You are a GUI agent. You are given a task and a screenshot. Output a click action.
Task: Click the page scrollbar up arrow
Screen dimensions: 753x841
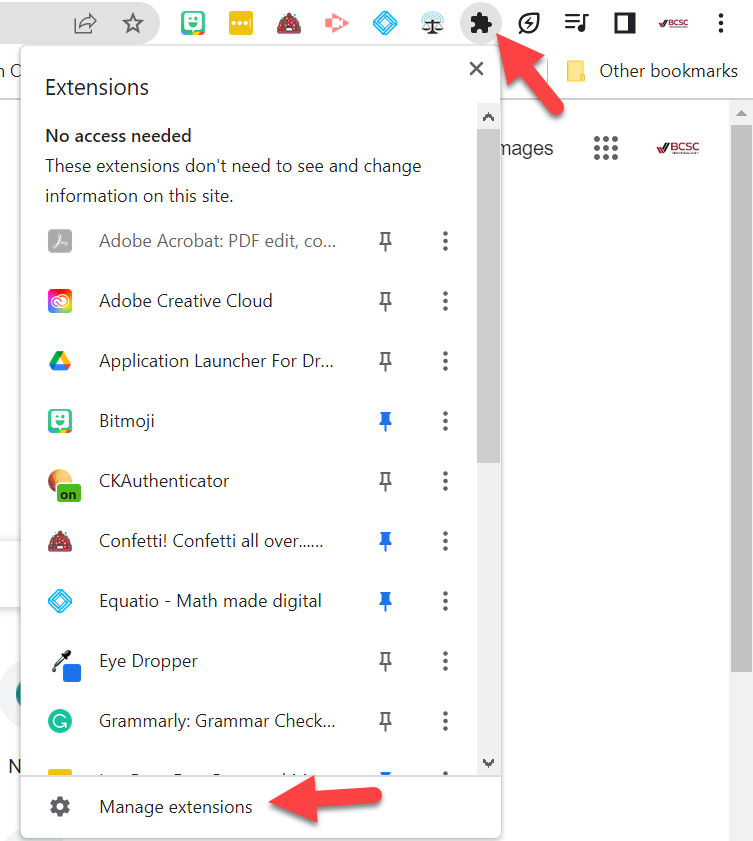(741, 113)
